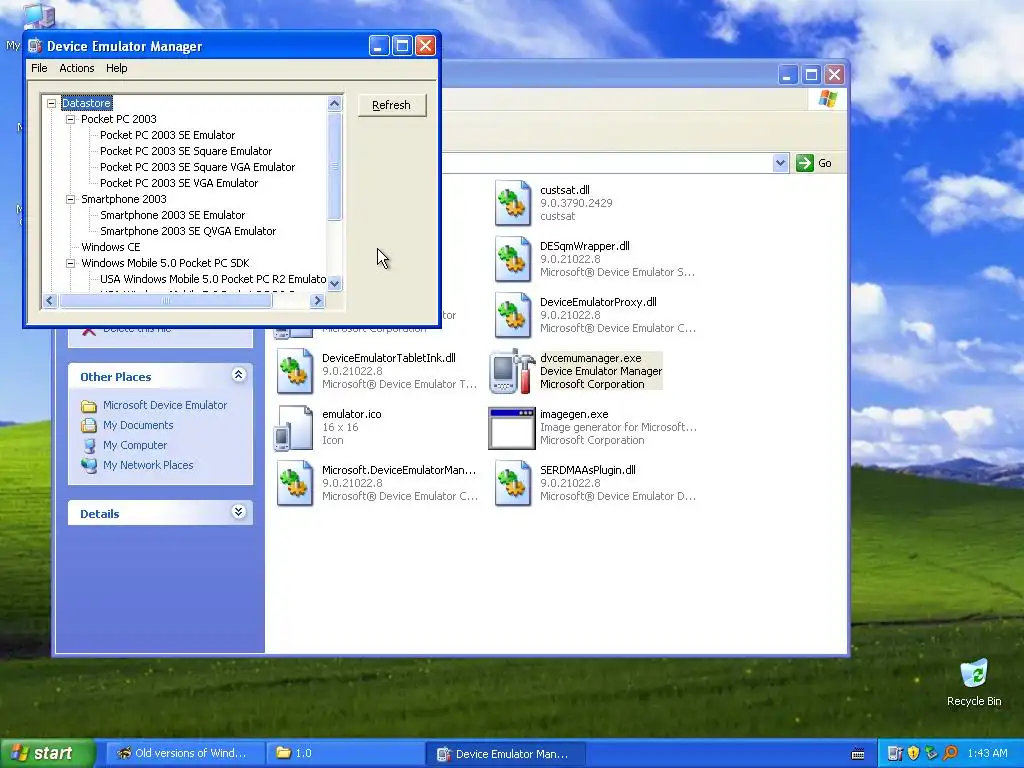Click My Computer icon in Other Places
Screen dimensions: 1024x768
pyautogui.click(x=89, y=445)
